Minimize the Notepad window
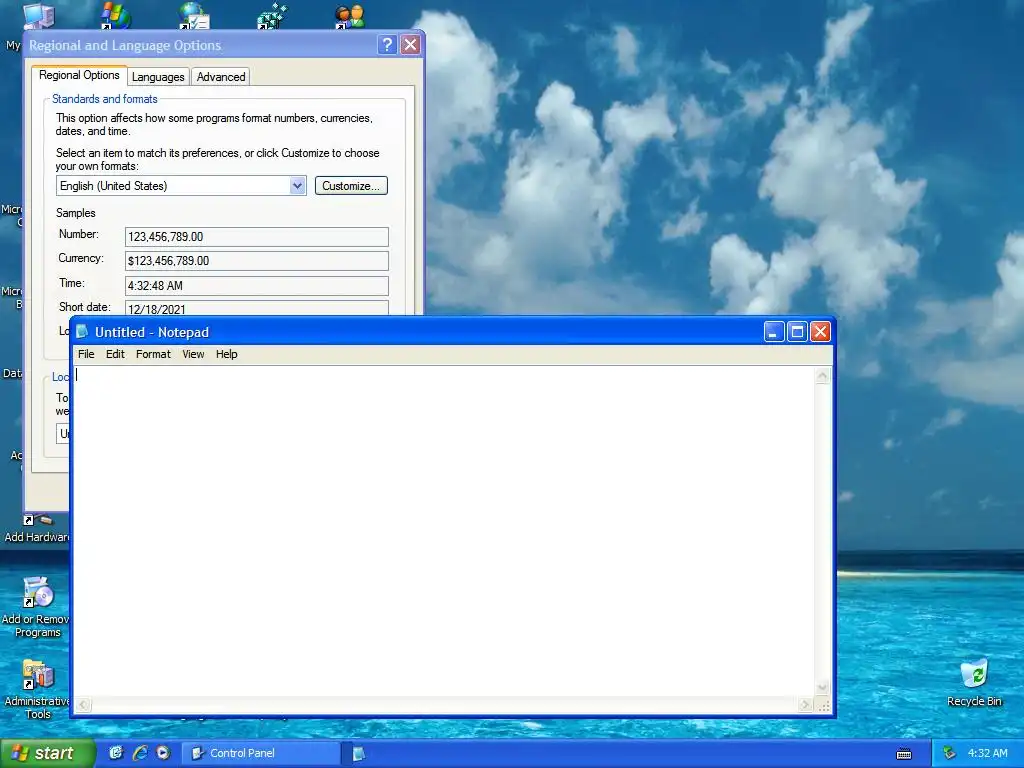The image size is (1024, 768). pos(773,332)
